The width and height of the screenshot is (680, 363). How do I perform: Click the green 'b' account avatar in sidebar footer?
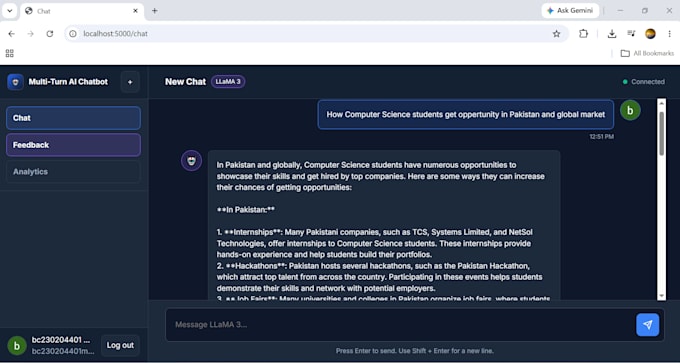pos(17,346)
